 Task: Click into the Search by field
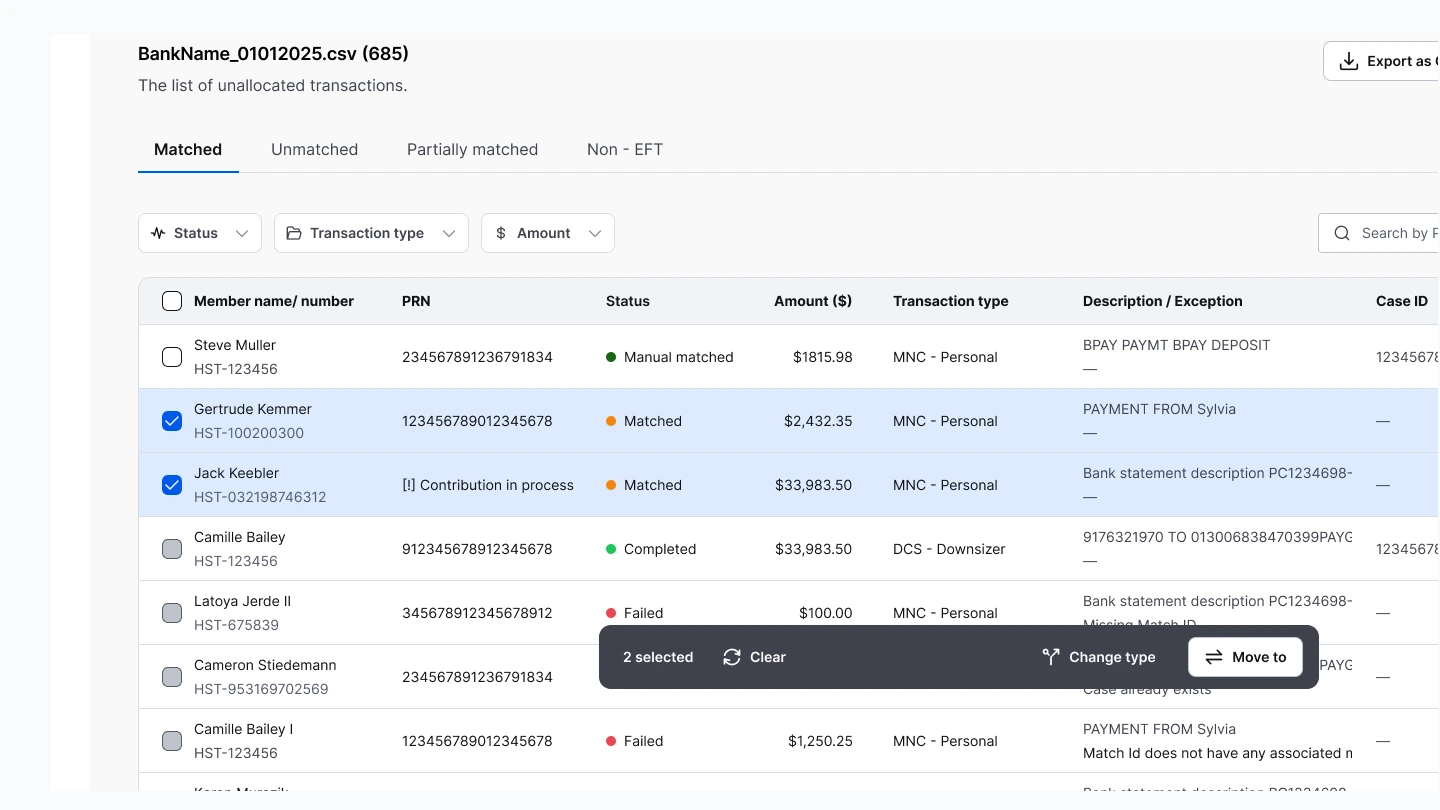pyautogui.click(x=1380, y=233)
